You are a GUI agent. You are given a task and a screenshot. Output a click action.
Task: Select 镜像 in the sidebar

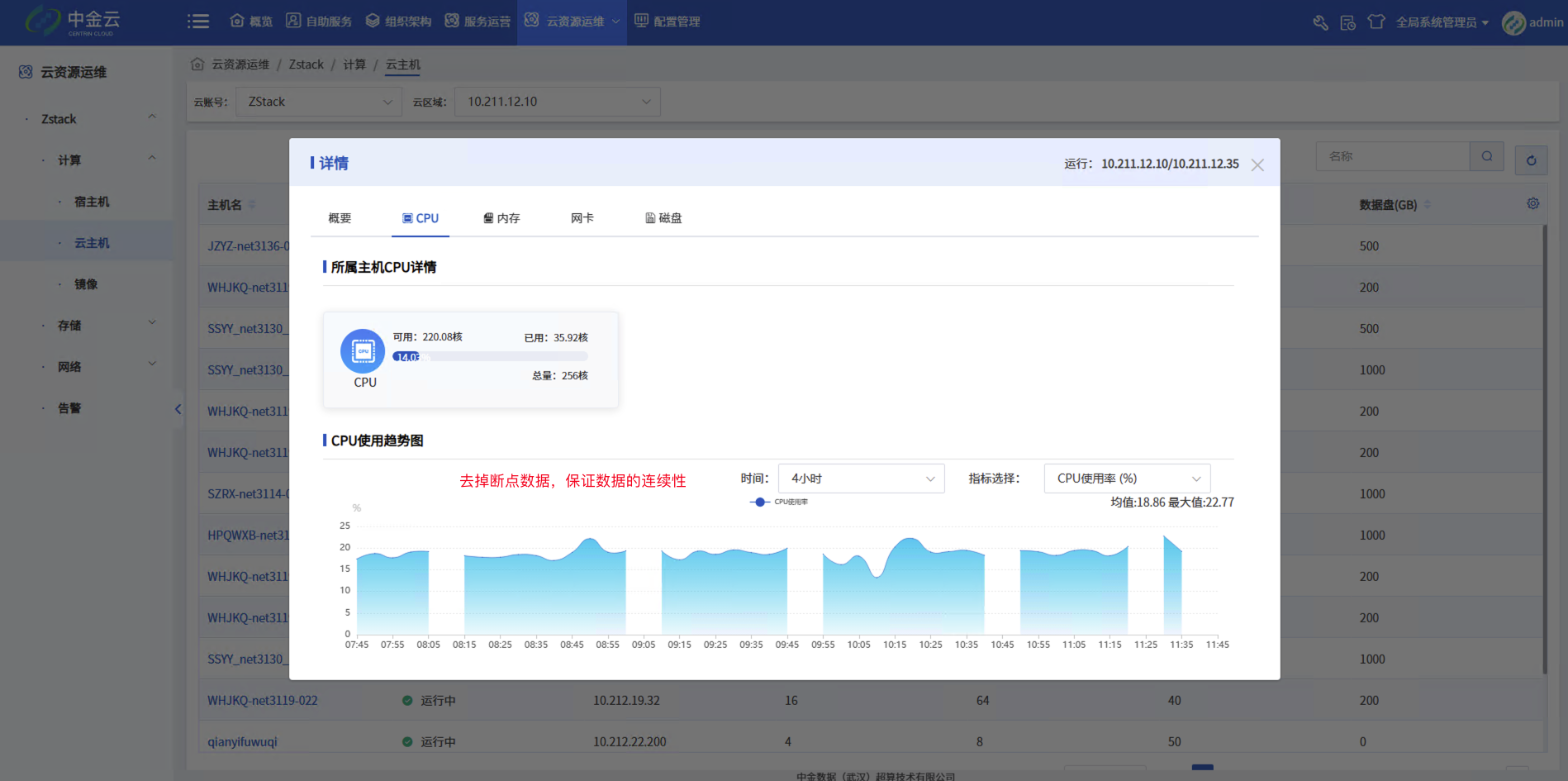86,284
